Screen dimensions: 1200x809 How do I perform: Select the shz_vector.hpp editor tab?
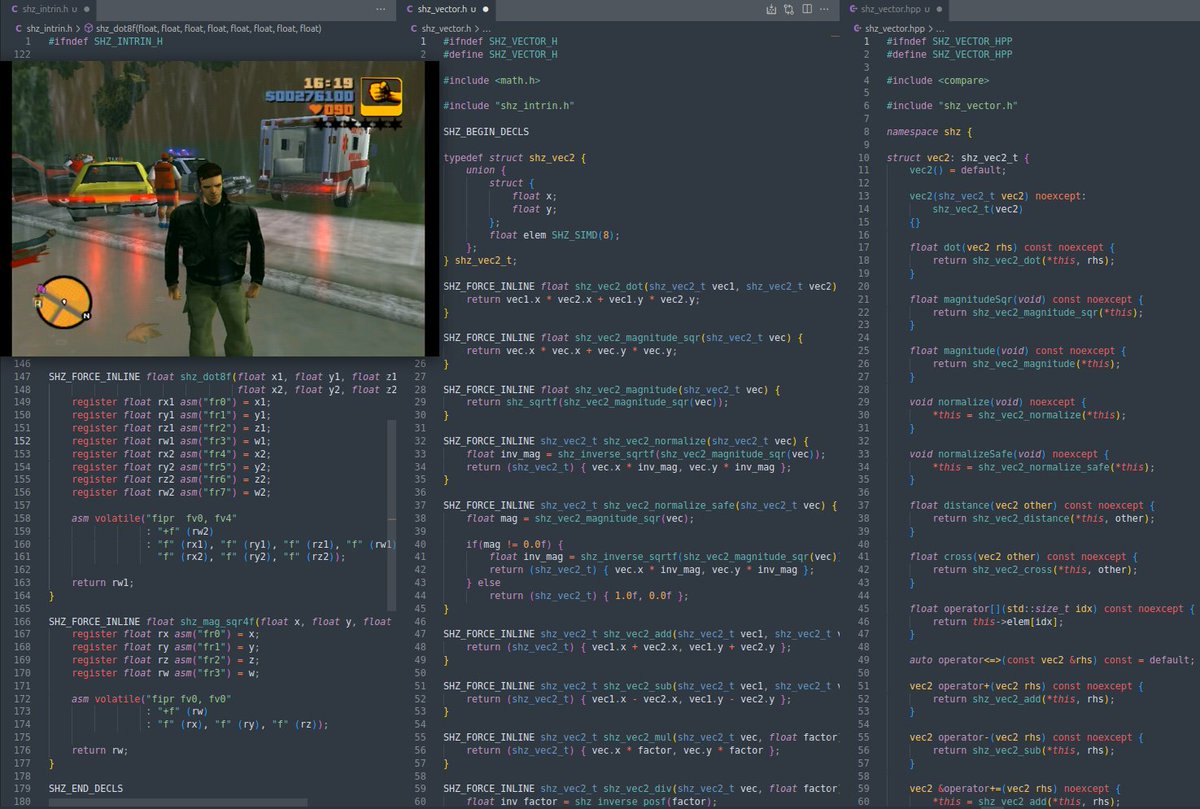tap(895, 9)
